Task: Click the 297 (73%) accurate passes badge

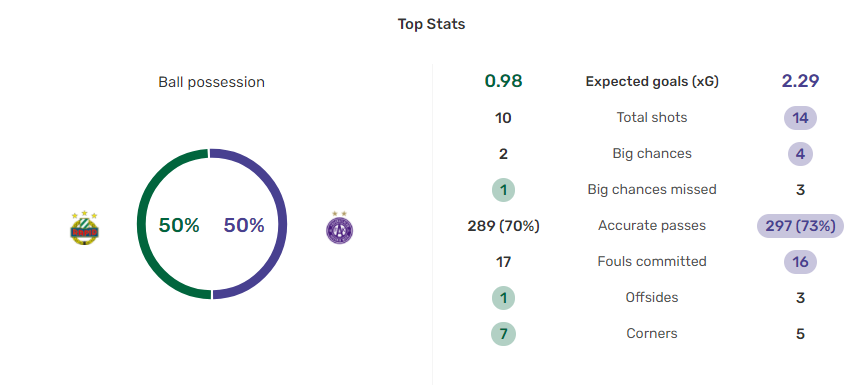Action: pyautogui.click(x=800, y=226)
